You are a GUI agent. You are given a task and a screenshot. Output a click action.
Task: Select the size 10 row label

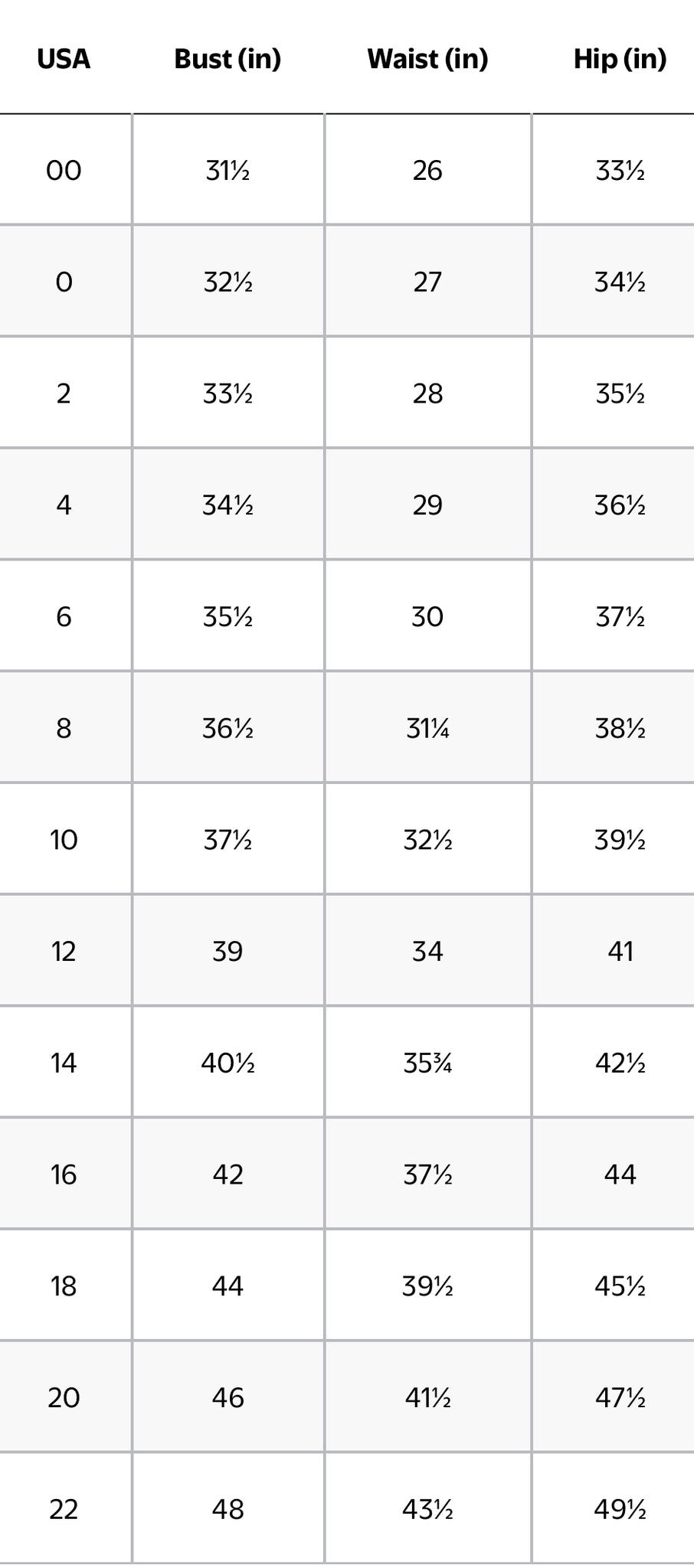pos(64,840)
